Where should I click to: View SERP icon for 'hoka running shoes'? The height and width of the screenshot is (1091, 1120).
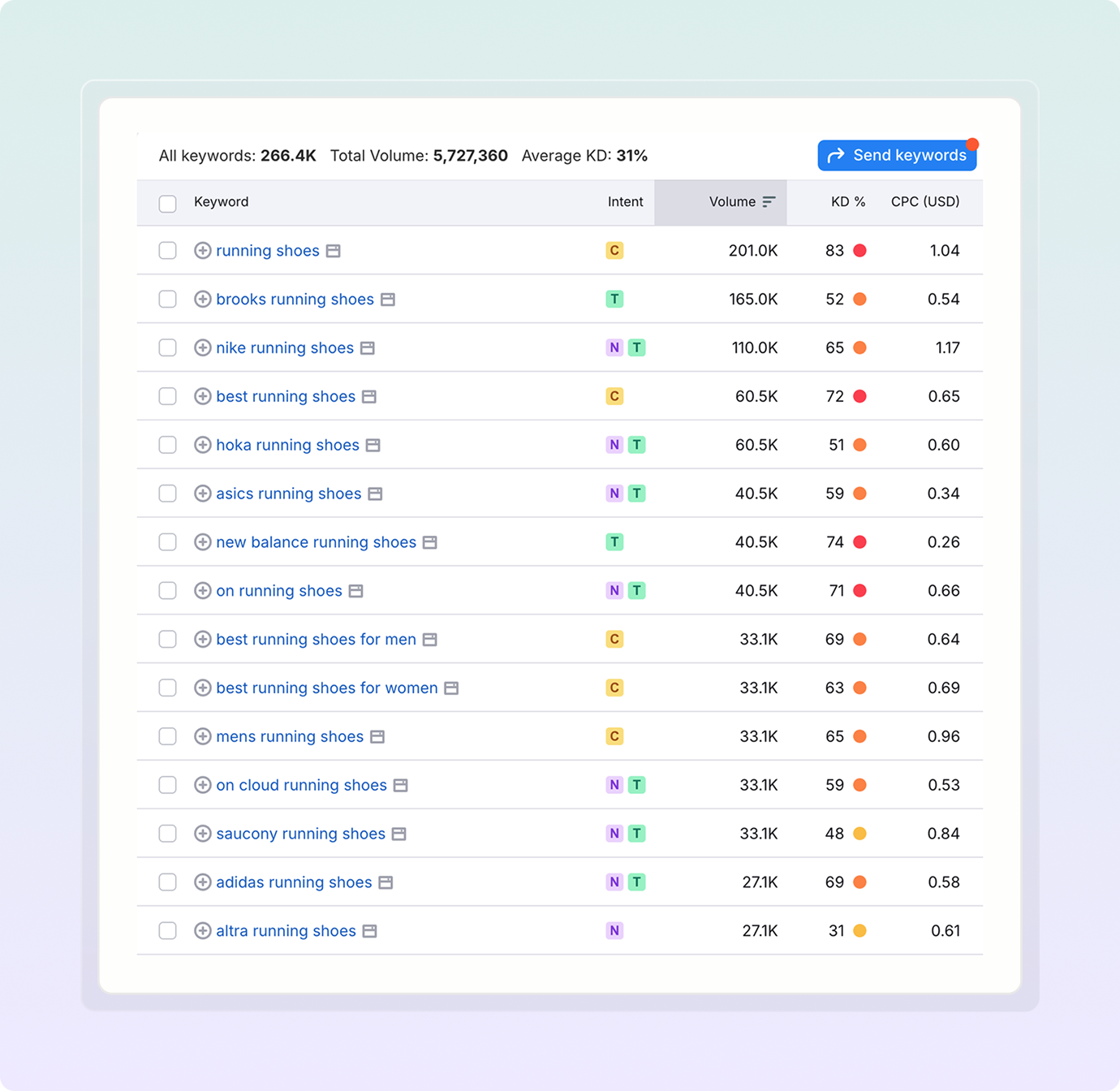(x=373, y=446)
